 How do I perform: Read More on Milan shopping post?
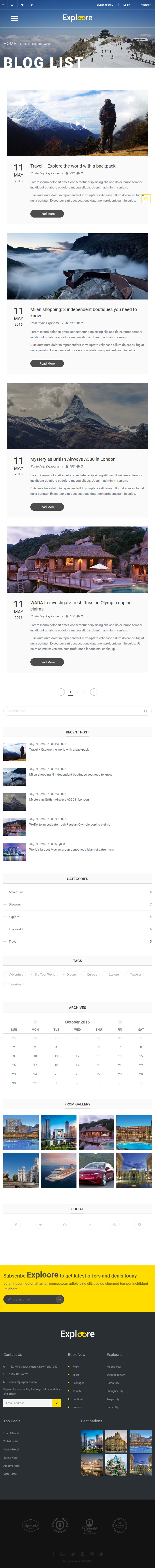[x=47, y=363]
